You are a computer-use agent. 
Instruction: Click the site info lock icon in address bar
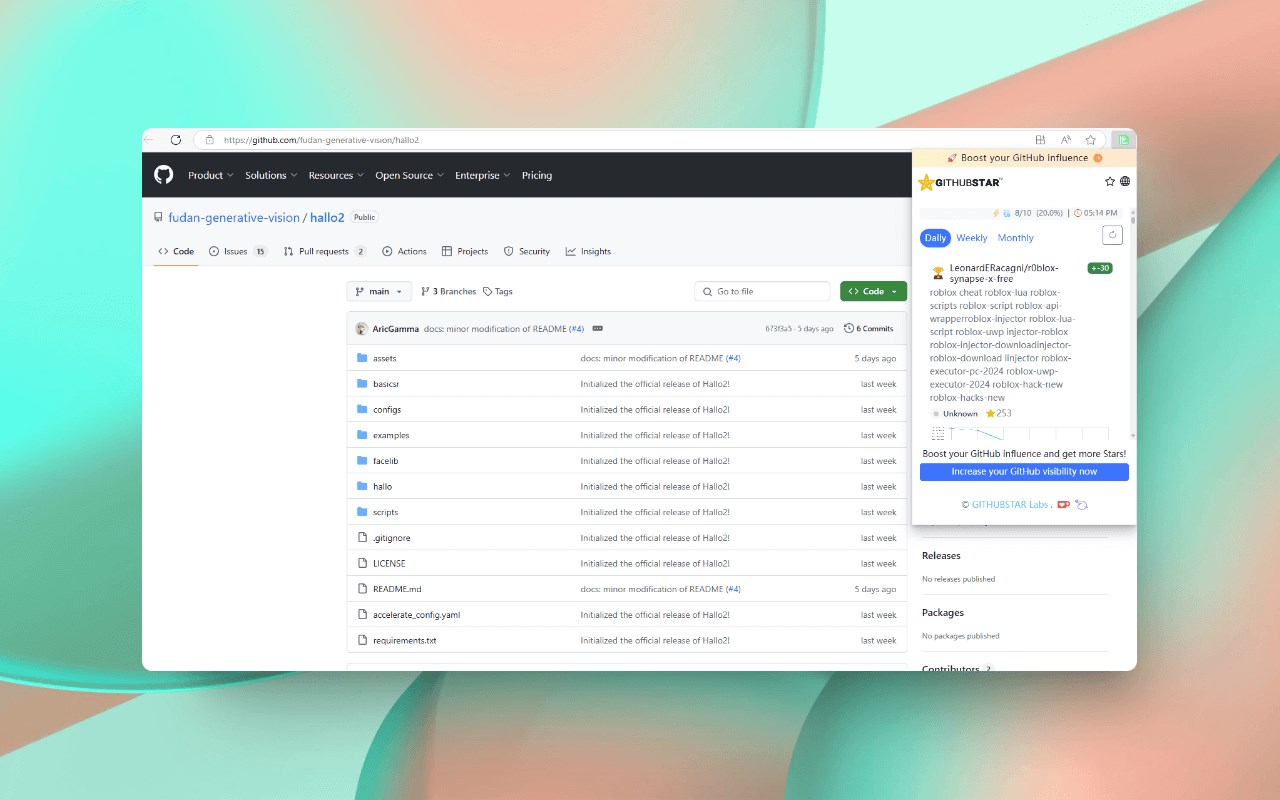click(x=210, y=140)
